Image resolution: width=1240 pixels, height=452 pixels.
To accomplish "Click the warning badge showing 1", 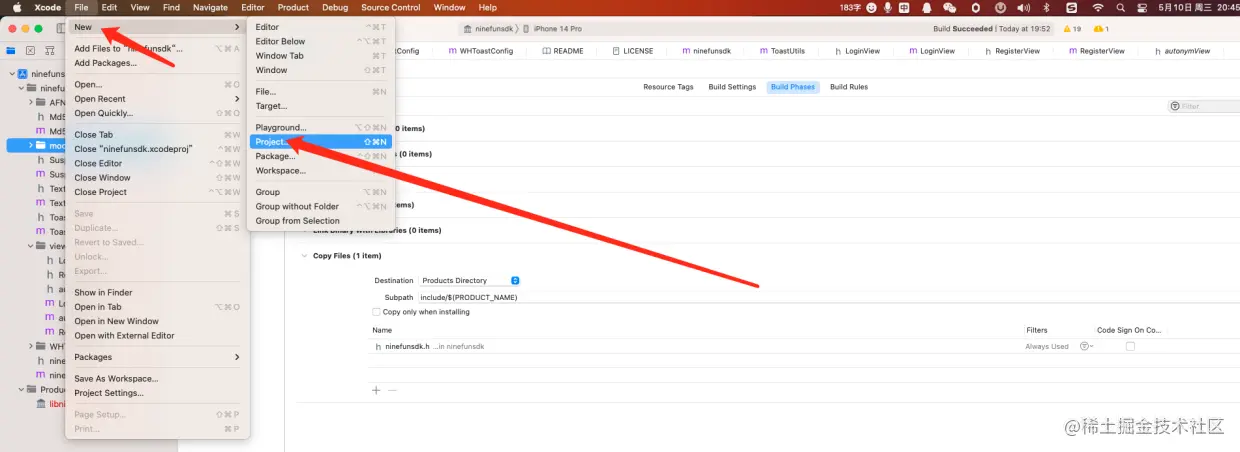I will 1100,29.
